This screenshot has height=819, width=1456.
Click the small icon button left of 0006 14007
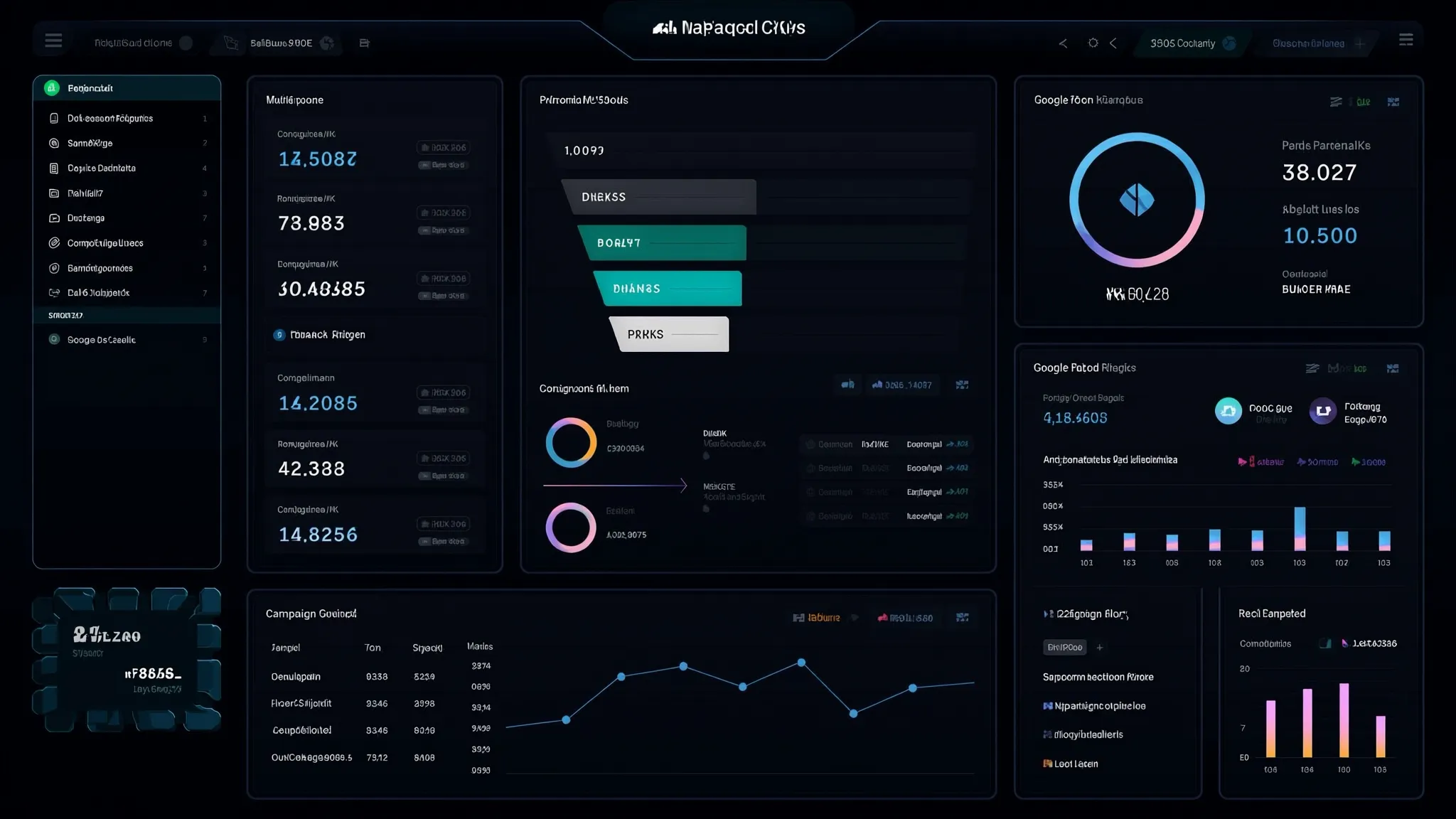click(x=847, y=385)
